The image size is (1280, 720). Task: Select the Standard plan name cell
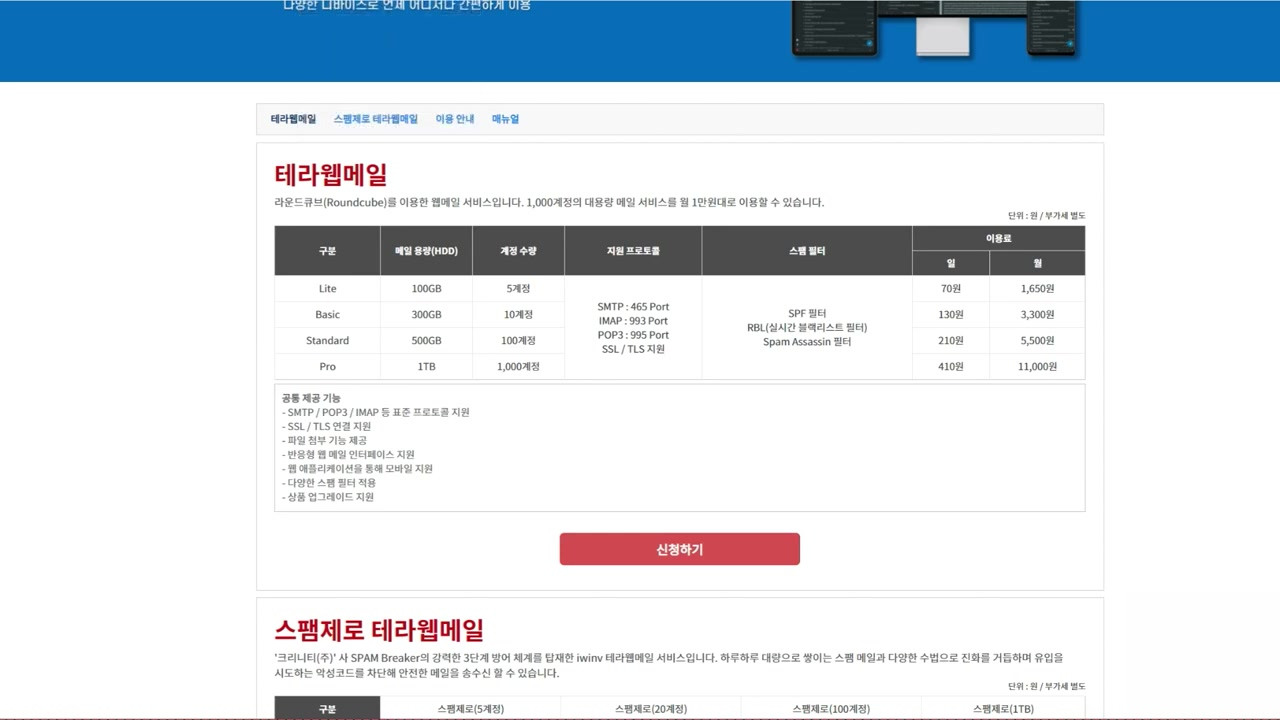click(x=328, y=341)
